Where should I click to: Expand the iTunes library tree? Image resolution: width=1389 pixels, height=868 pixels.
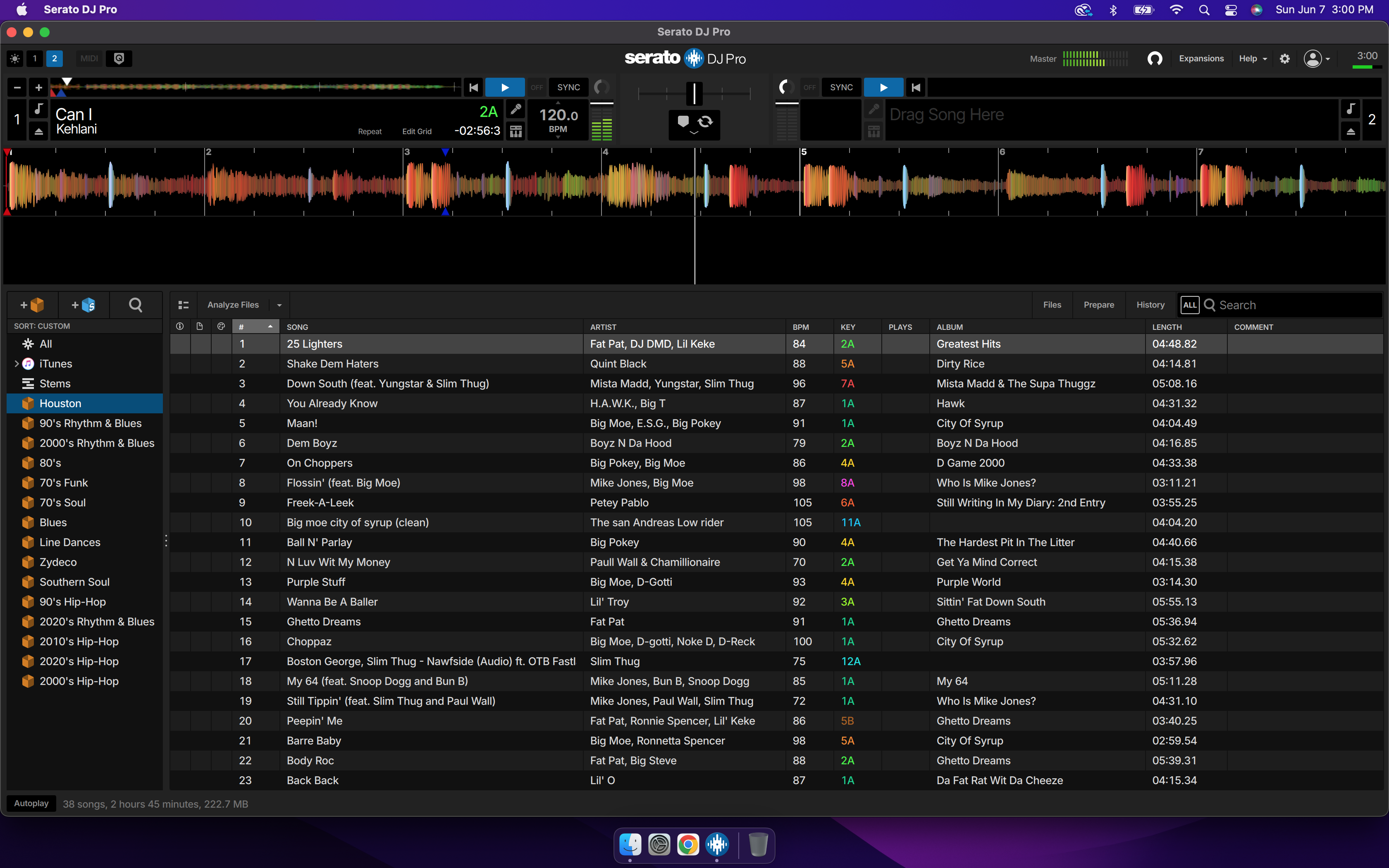16,363
